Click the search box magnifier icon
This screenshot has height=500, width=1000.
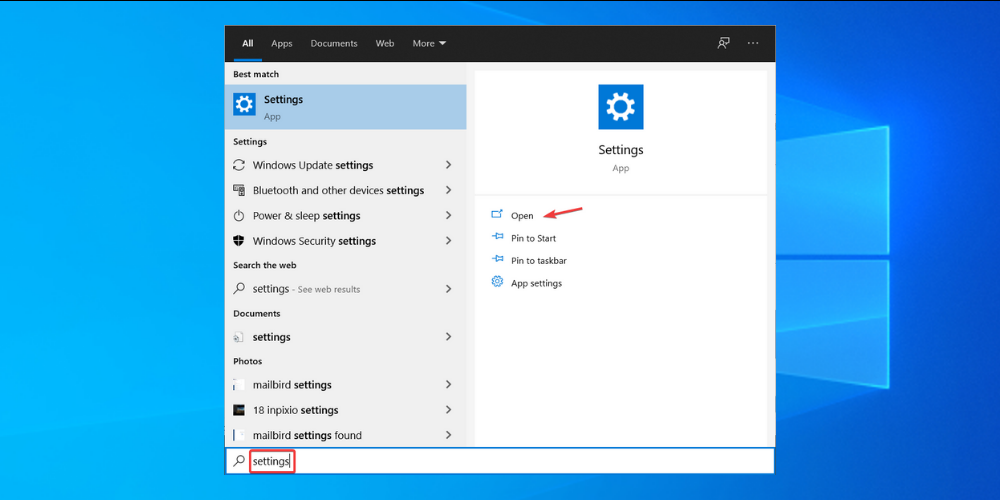click(x=239, y=460)
